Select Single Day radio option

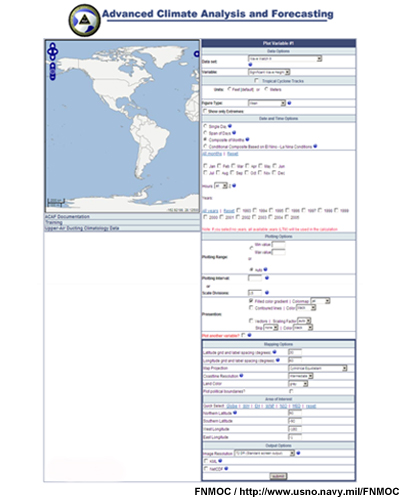205,126
